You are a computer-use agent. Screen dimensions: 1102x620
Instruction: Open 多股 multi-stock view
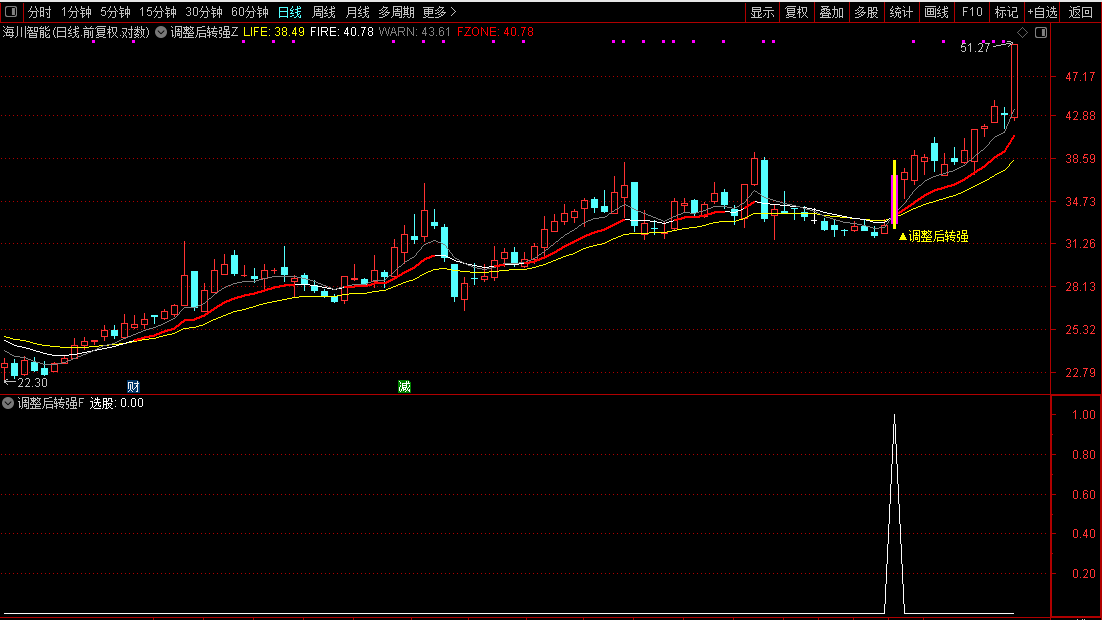pos(866,12)
